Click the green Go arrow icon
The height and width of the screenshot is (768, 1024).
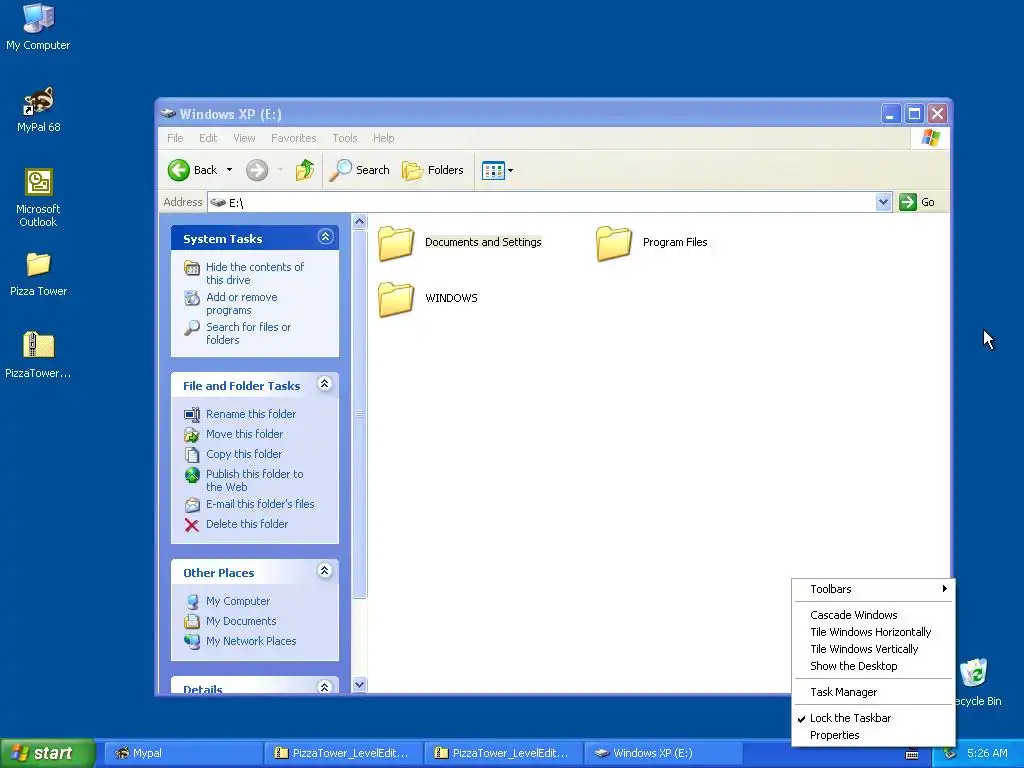click(908, 202)
